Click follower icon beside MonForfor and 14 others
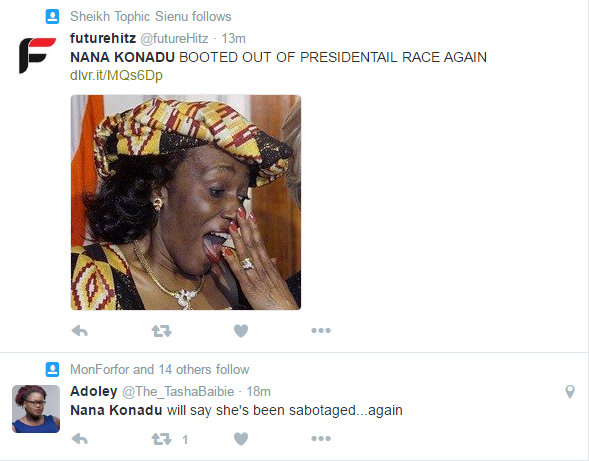The height and width of the screenshot is (461, 589). click(52, 370)
